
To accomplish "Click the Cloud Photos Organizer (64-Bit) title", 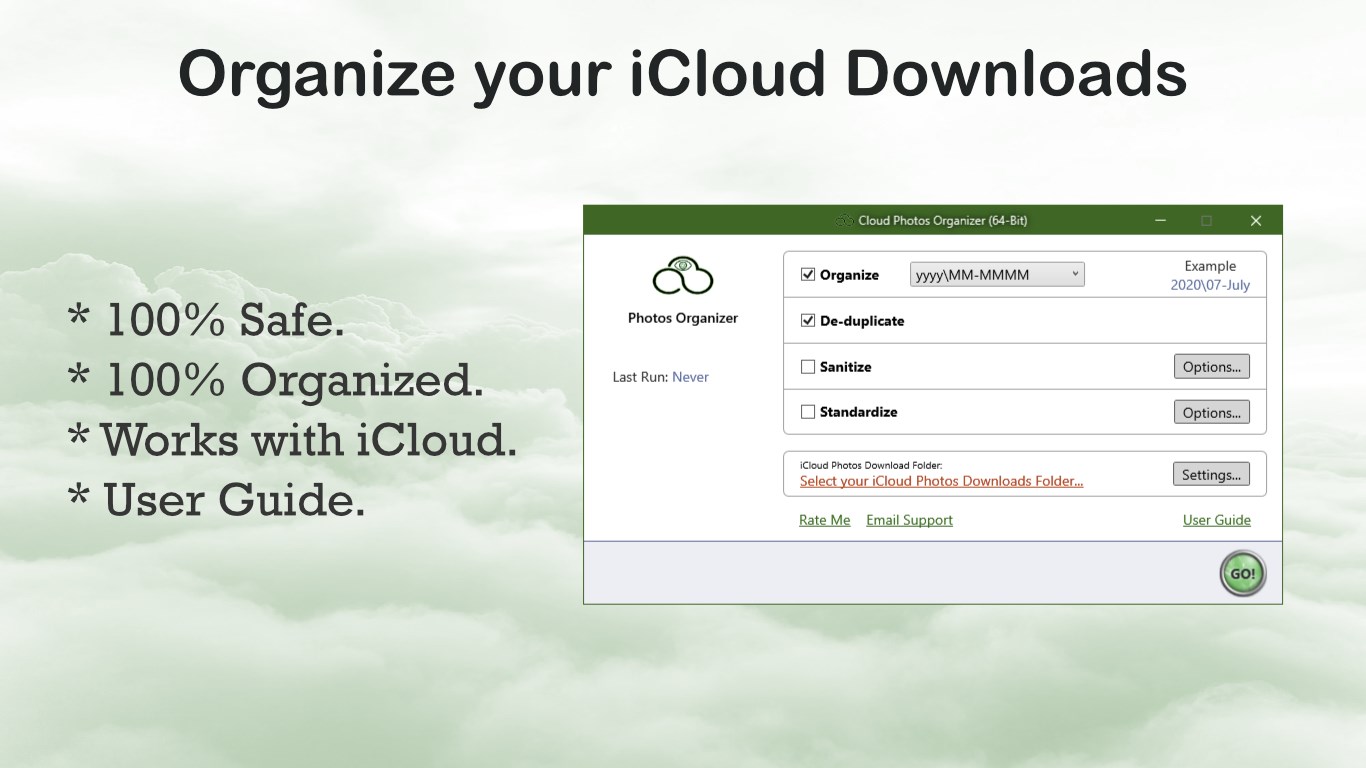I will pyautogui.click(x=942, y=220).
